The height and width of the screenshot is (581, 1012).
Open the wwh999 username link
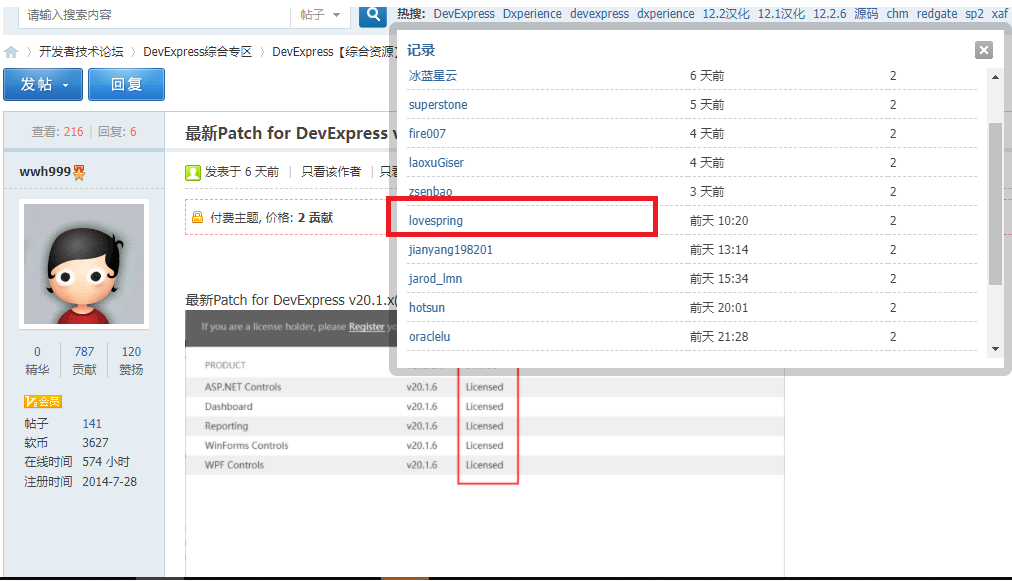point(45,172)
